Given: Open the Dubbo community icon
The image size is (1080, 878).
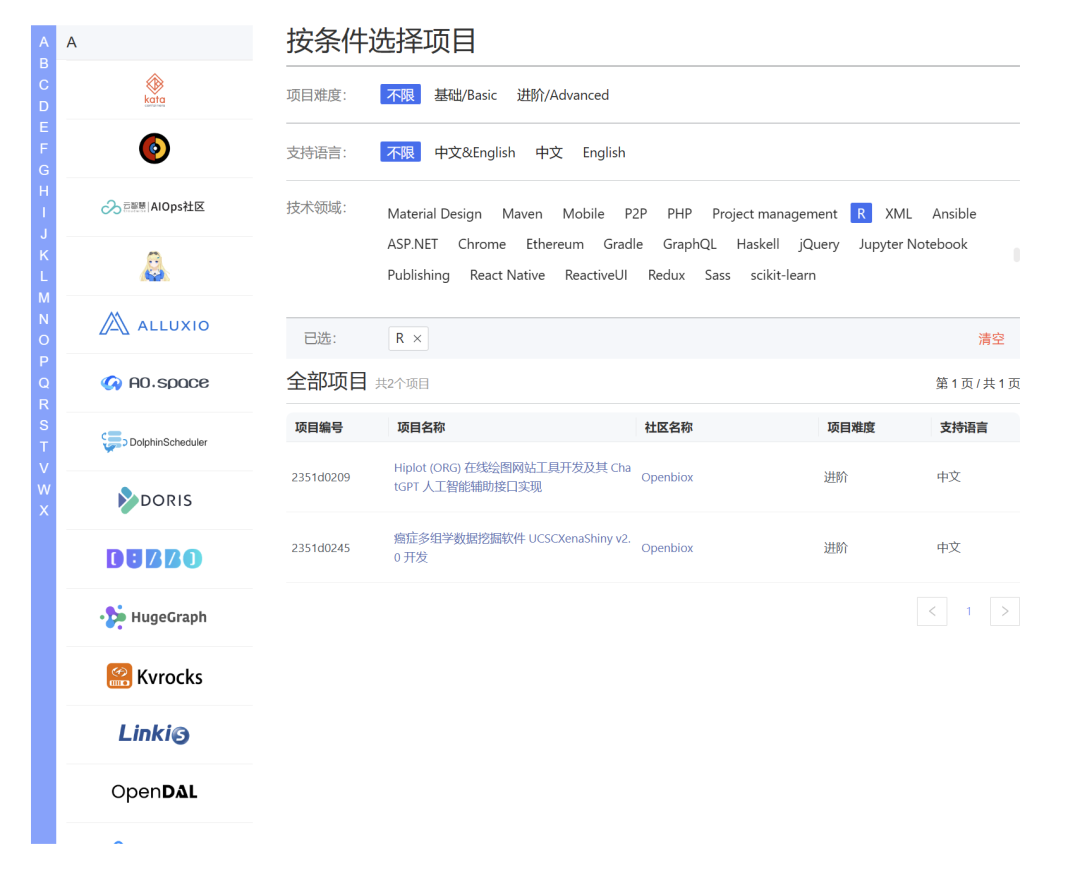Looking at the screenshot, I should 155,558.
